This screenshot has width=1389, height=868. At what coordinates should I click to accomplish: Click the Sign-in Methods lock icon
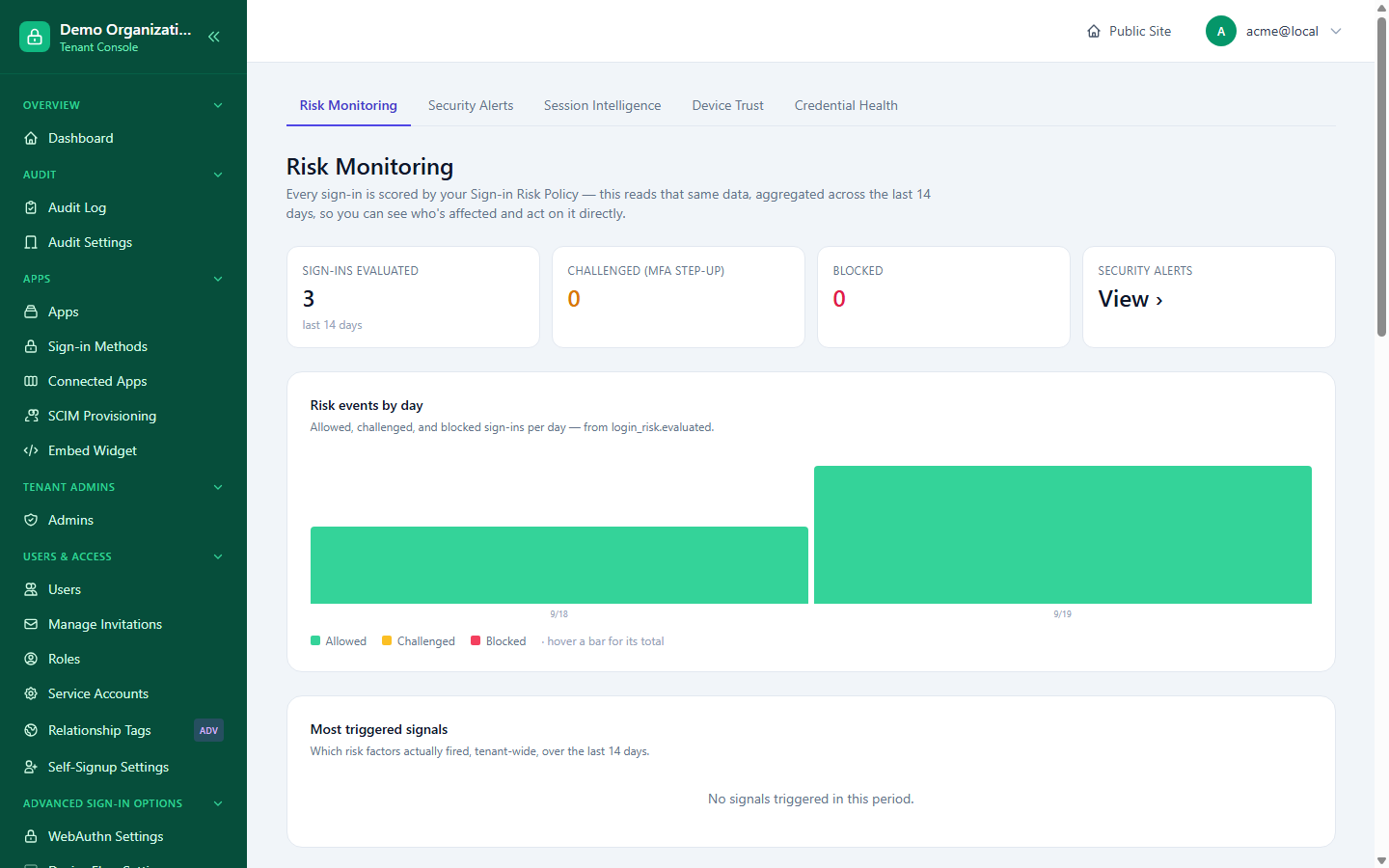click(31, 346)
